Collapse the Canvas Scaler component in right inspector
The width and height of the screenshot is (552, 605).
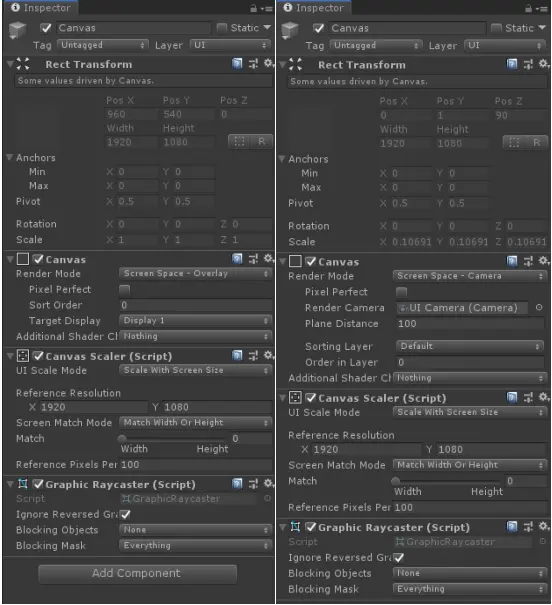(x=283, y=398)
